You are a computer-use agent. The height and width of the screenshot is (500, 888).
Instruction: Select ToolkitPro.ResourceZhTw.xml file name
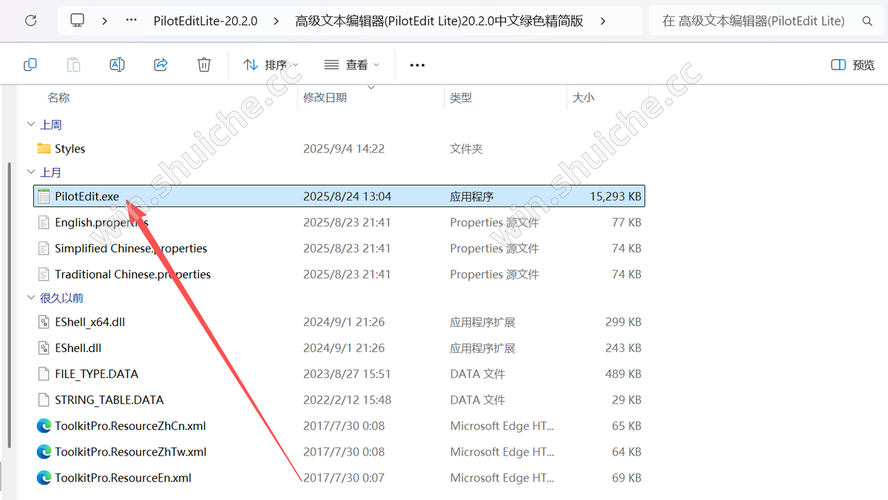tap(130, 452)
